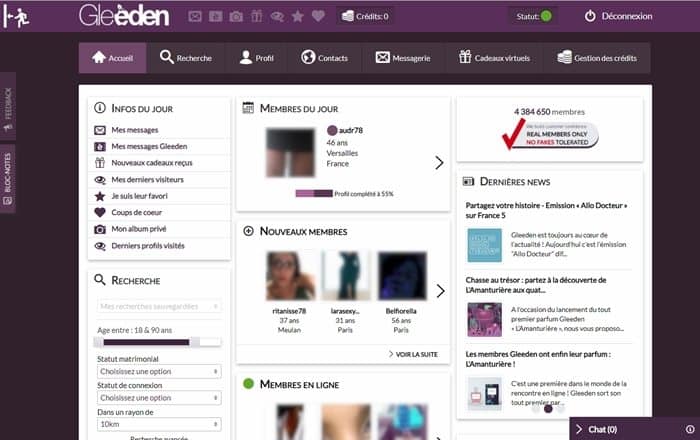Screen dimensions: 700x440
Task: Switch to the Contacts tab
Action: coord(324,58)
